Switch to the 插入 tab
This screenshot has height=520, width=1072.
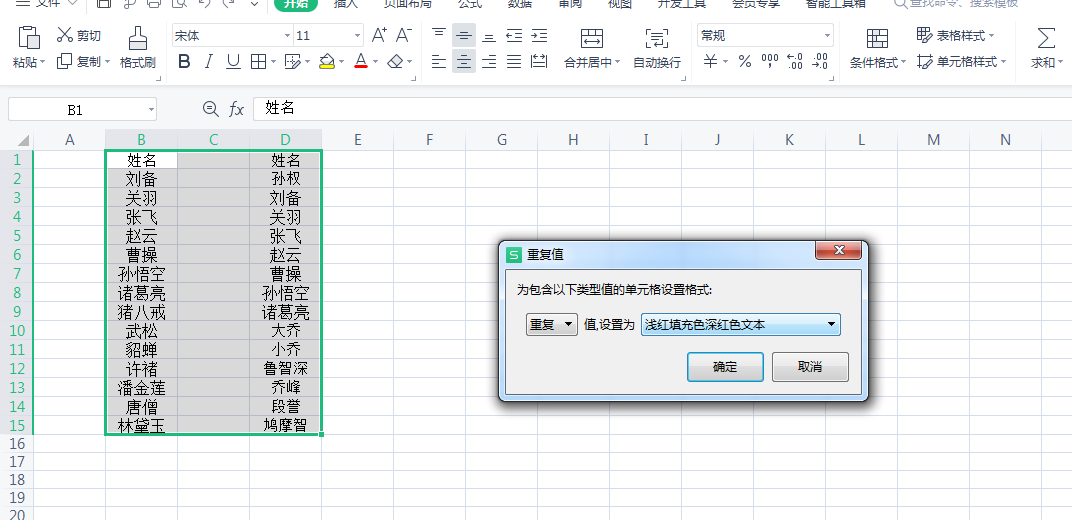[x=346, y=3]
